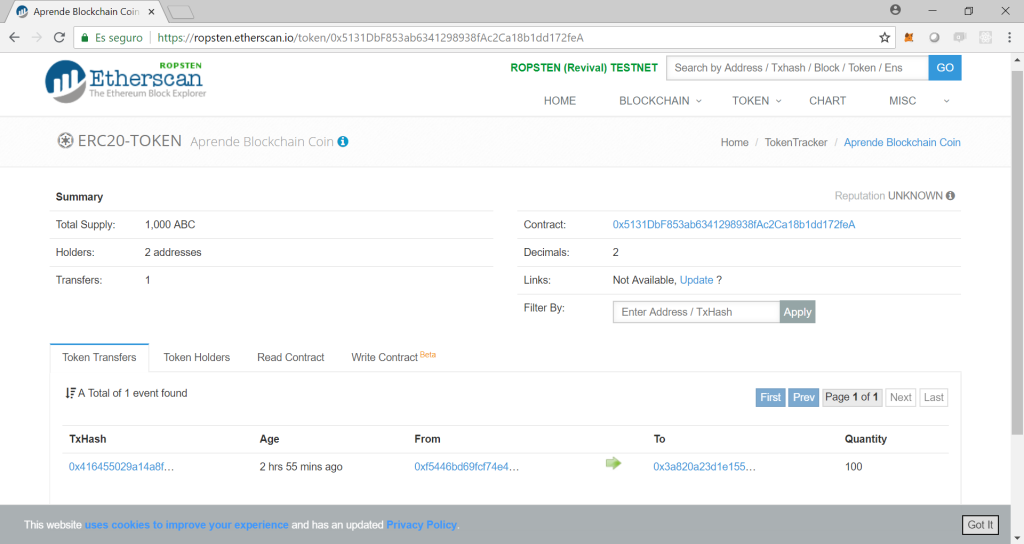Viewport: 1024px width, 544px height.
Task: Click the Update links hyperlink
Action: (x=696, y=280)
